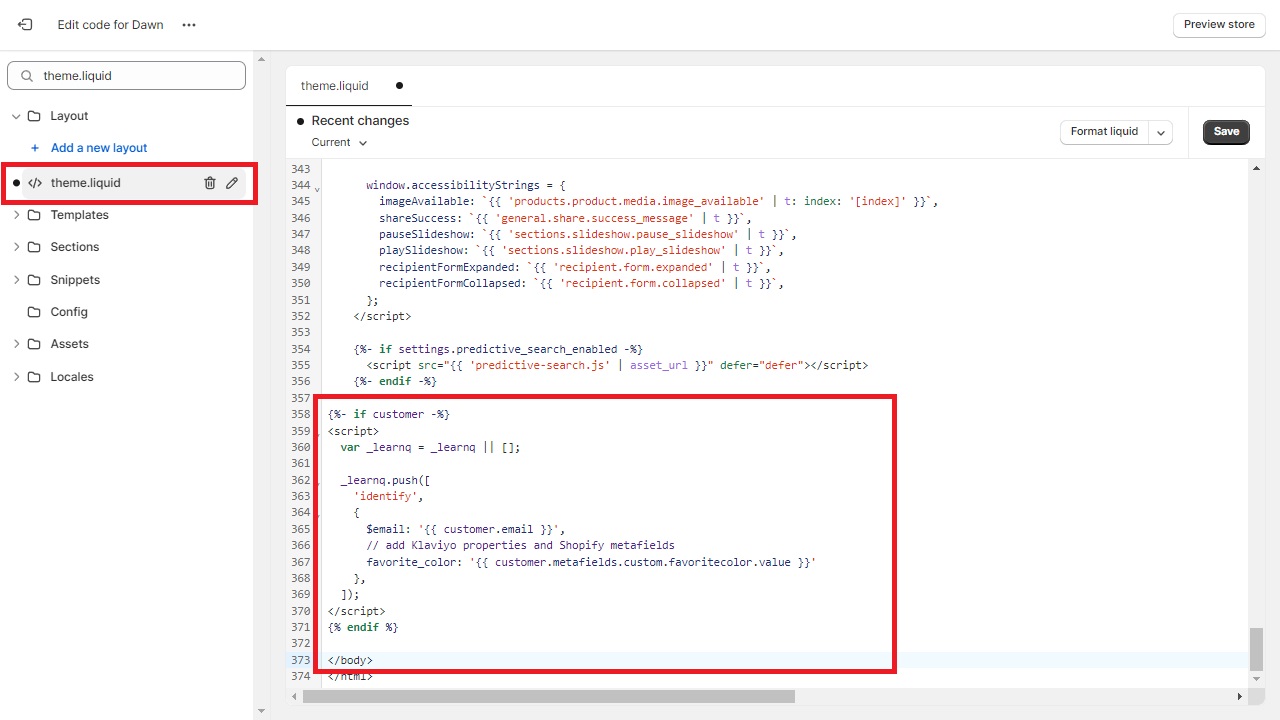Click the 'identify' string in the code

pyautogui.click(x=388, y=496)
